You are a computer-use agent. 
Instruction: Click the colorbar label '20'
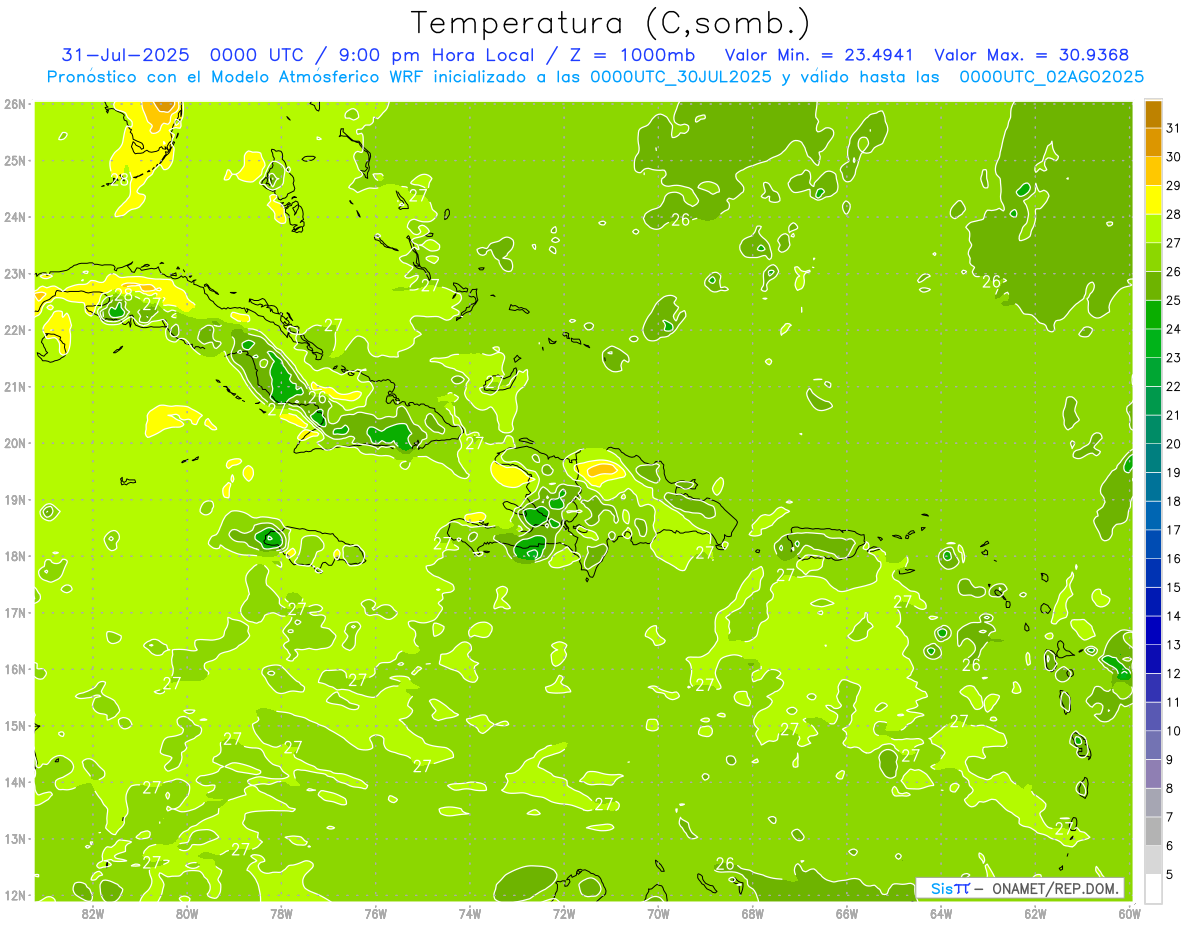pos(1174,444)
